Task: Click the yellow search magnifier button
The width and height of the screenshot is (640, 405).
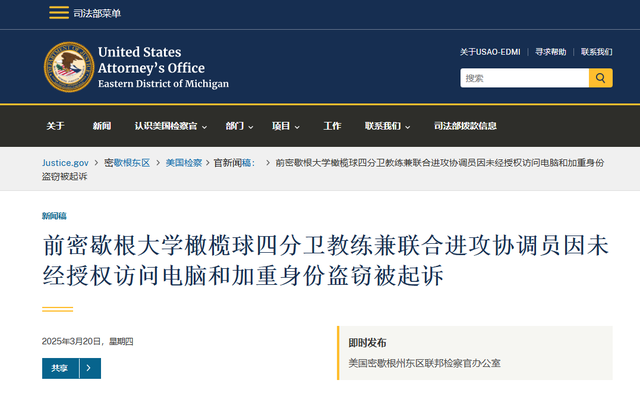Action: [600, 78]
